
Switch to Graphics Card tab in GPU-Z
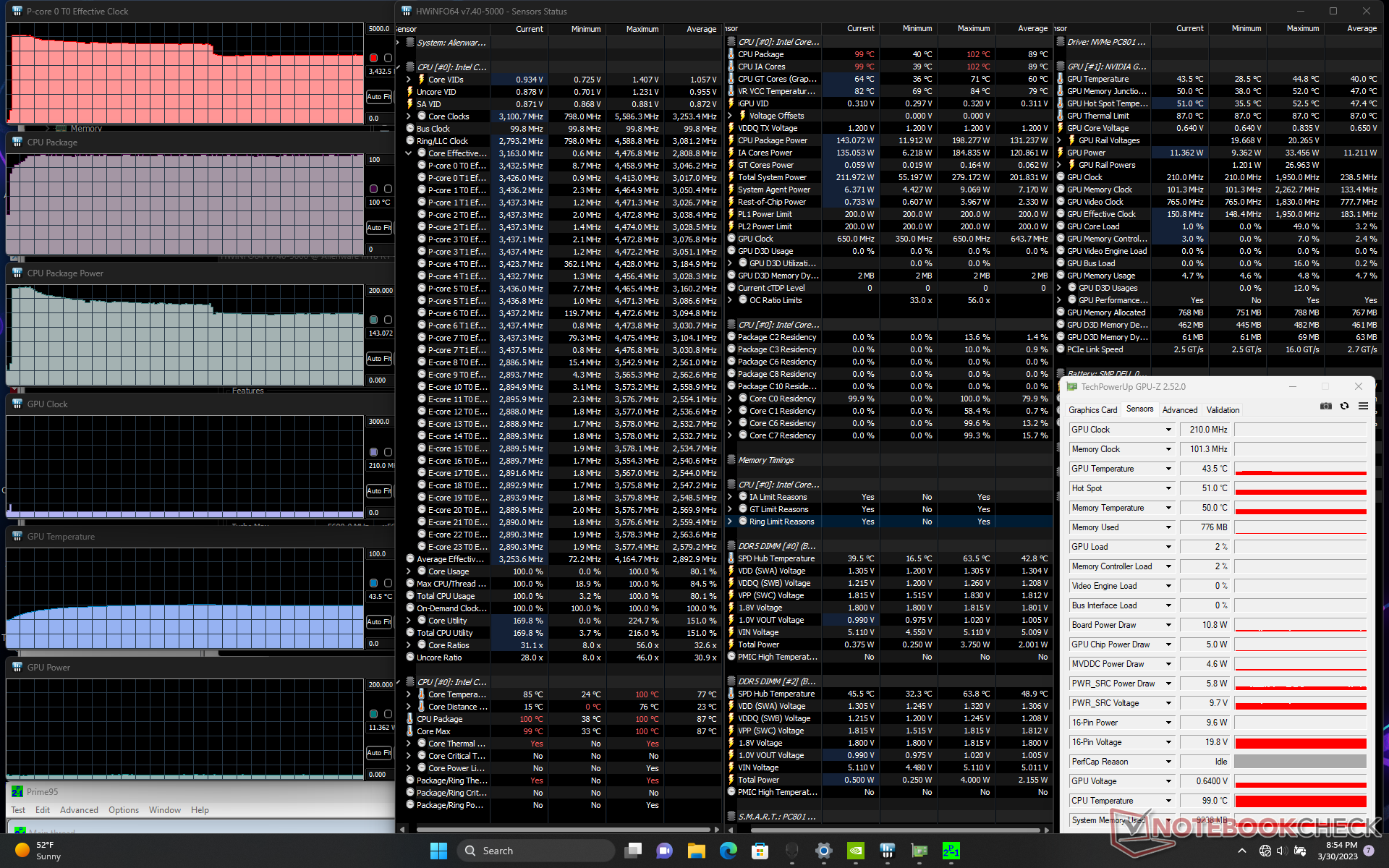point(1093,410)
